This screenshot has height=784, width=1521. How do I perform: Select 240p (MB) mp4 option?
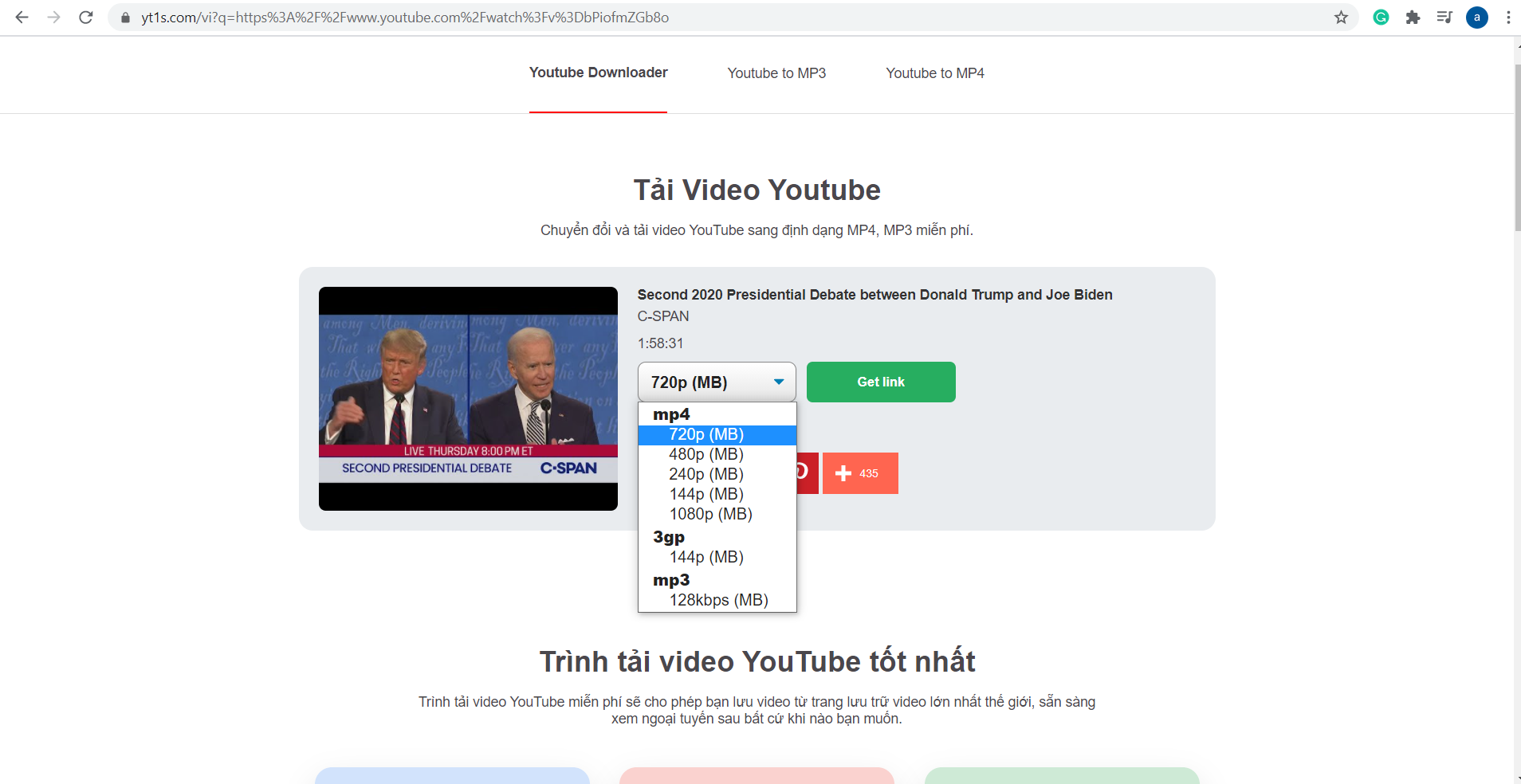[x=717, y=474]
